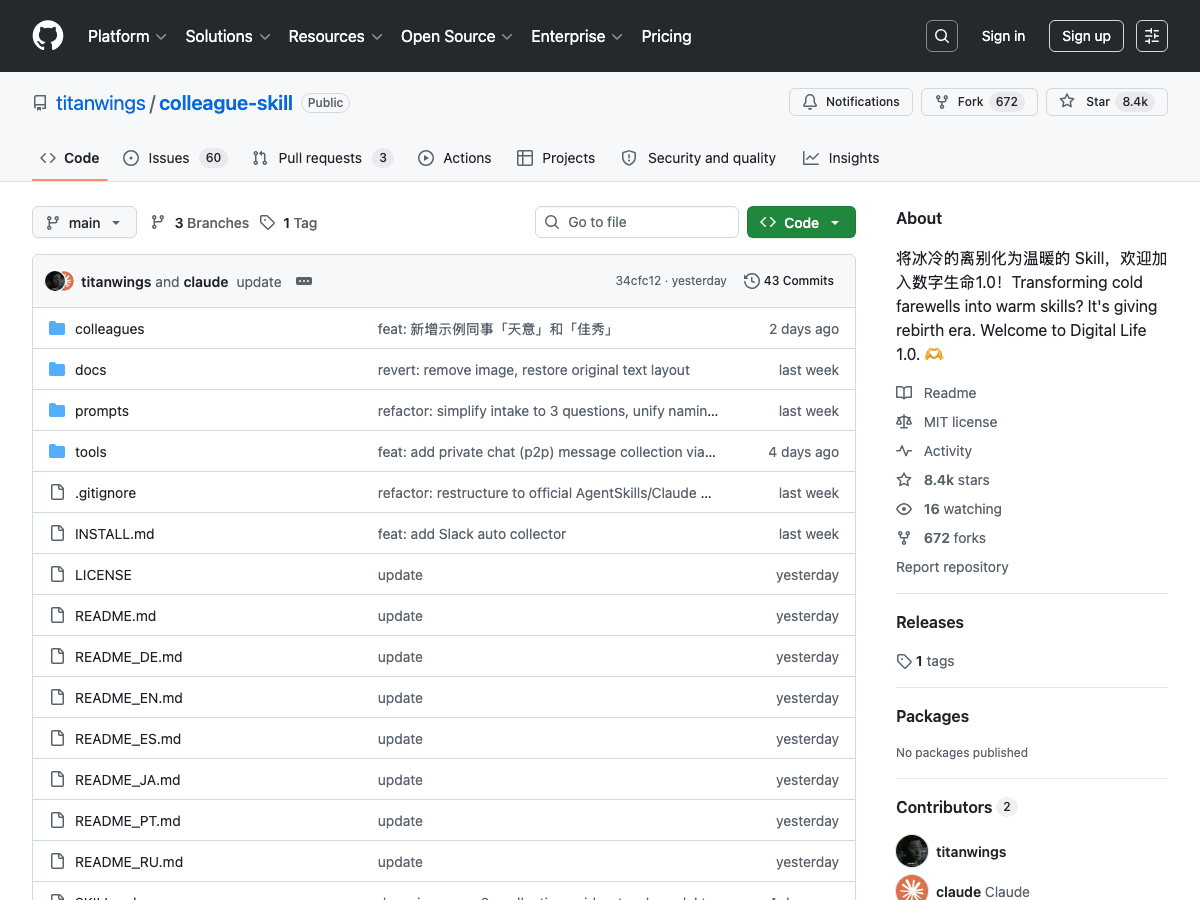Open Security and quality tab

click(698, 158)
